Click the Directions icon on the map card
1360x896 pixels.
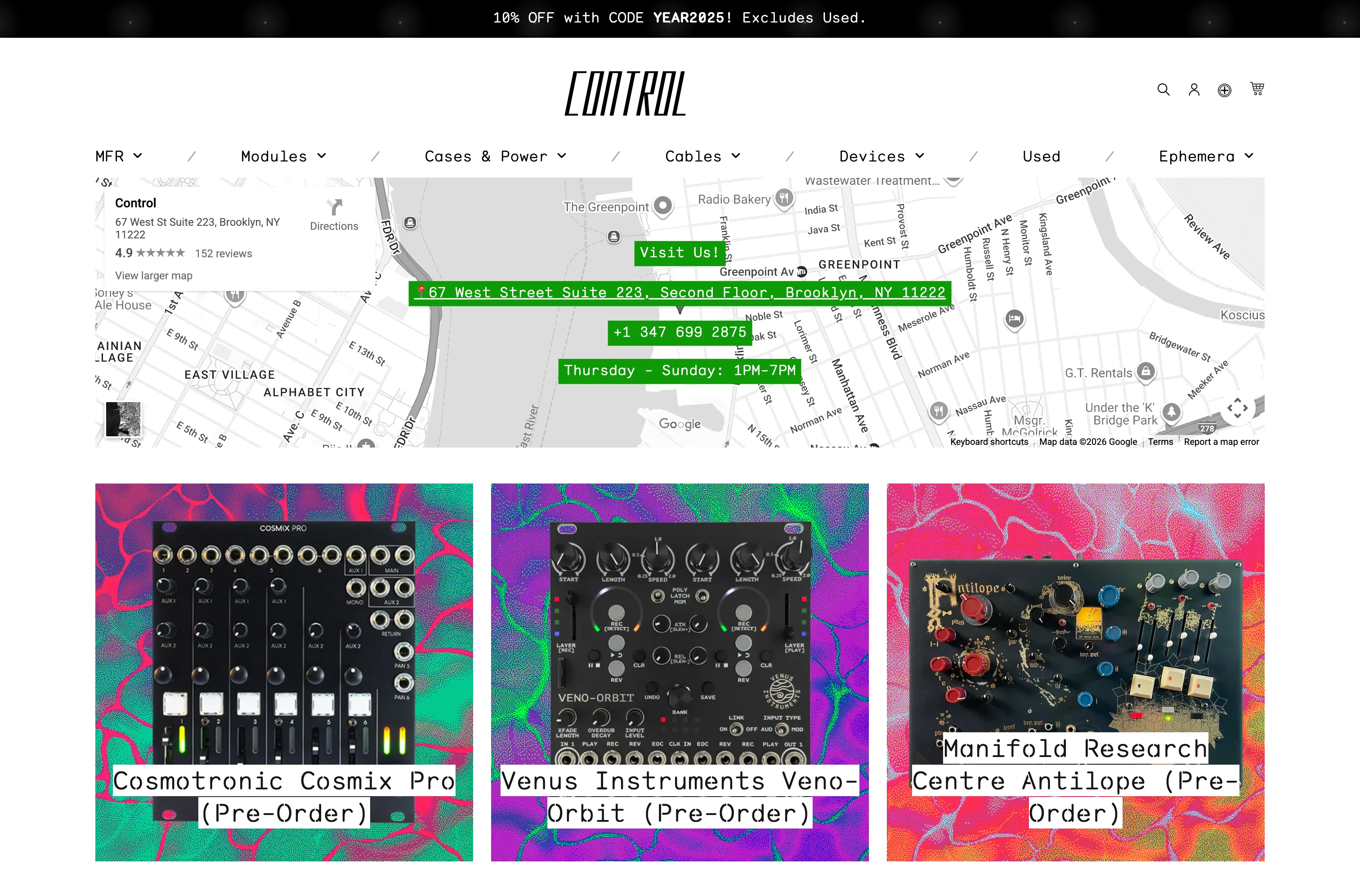pos(334,207)
